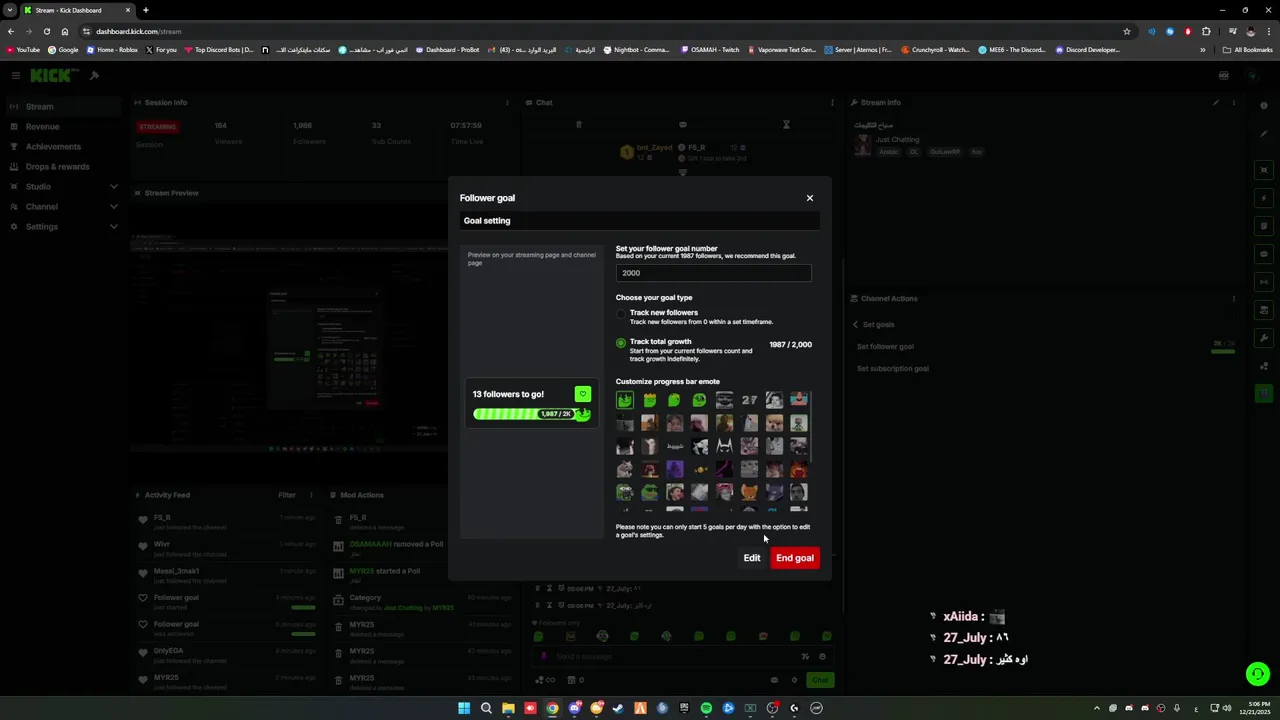This screenshot has height=720, width=1280.
Task: Open the browser extensions puzzle icon
Action: point(1206,31)
